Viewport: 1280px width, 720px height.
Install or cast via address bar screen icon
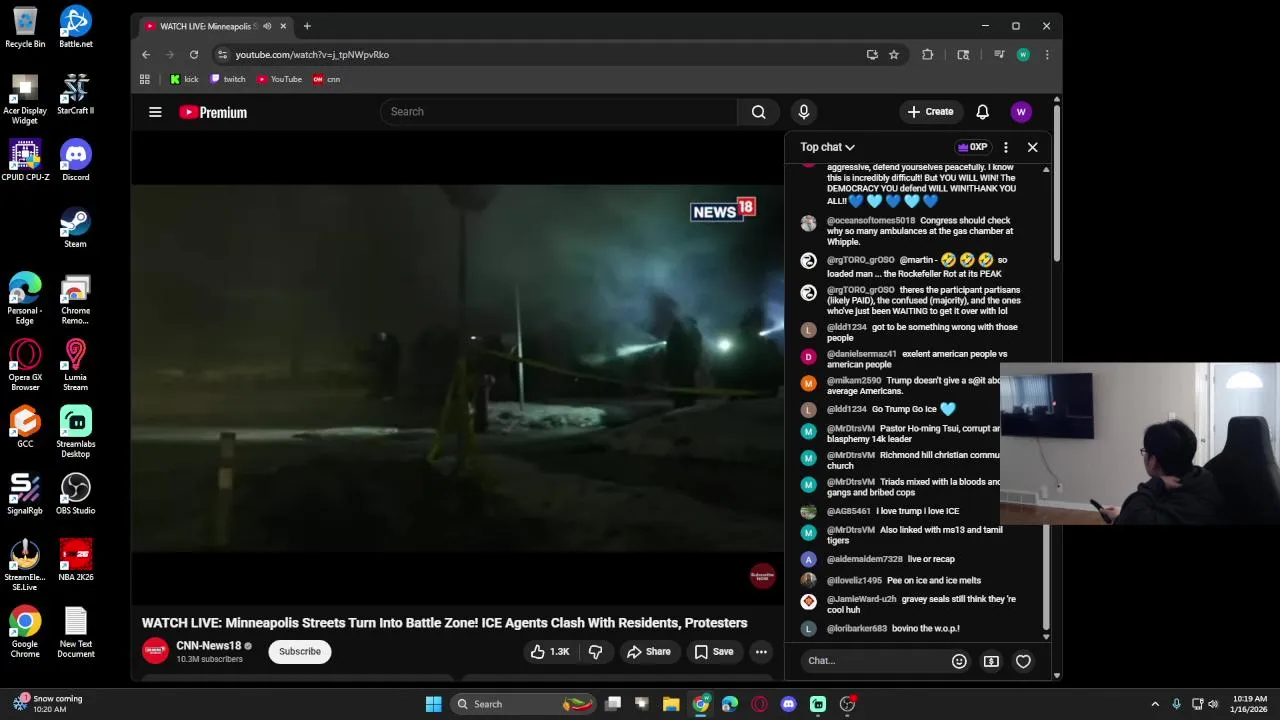pos(872,55)
